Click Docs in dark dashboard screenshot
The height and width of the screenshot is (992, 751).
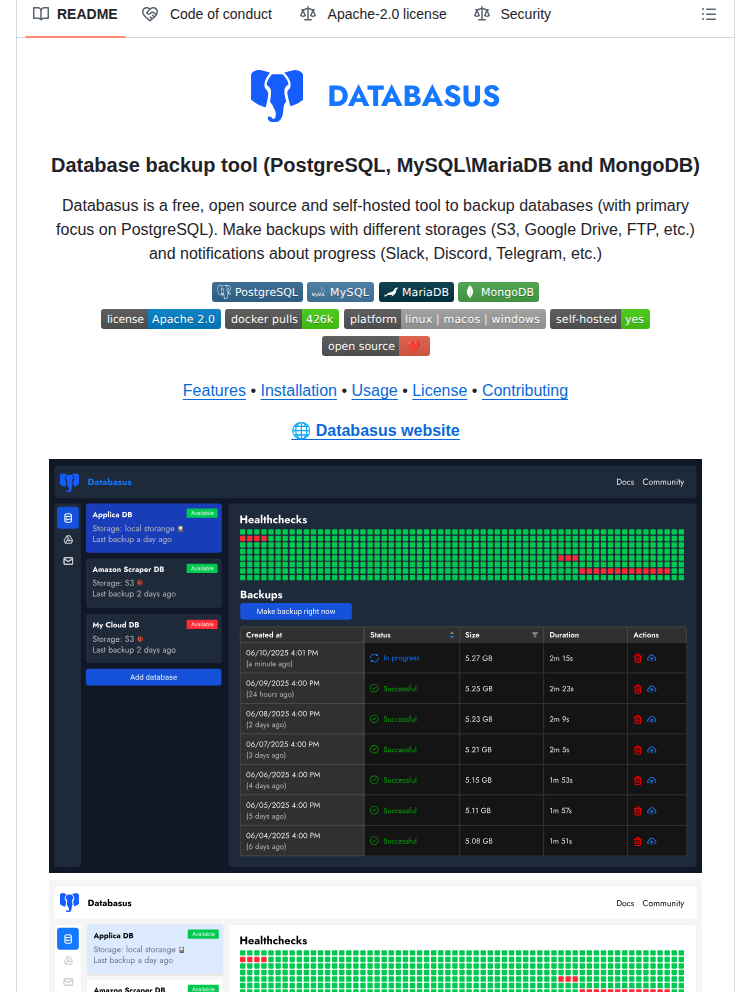click(625, 482)
